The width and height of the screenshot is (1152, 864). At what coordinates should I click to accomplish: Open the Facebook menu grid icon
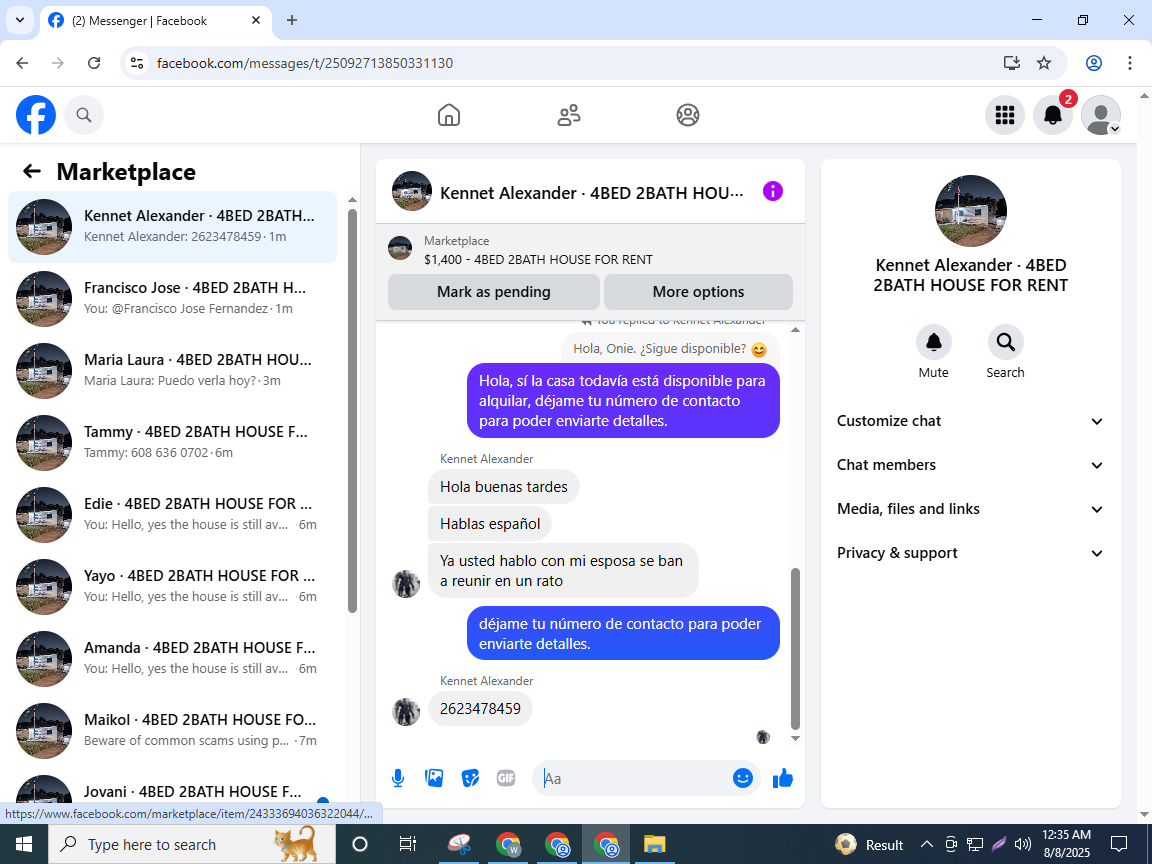pyautogui.click(x=1004, y=115)
